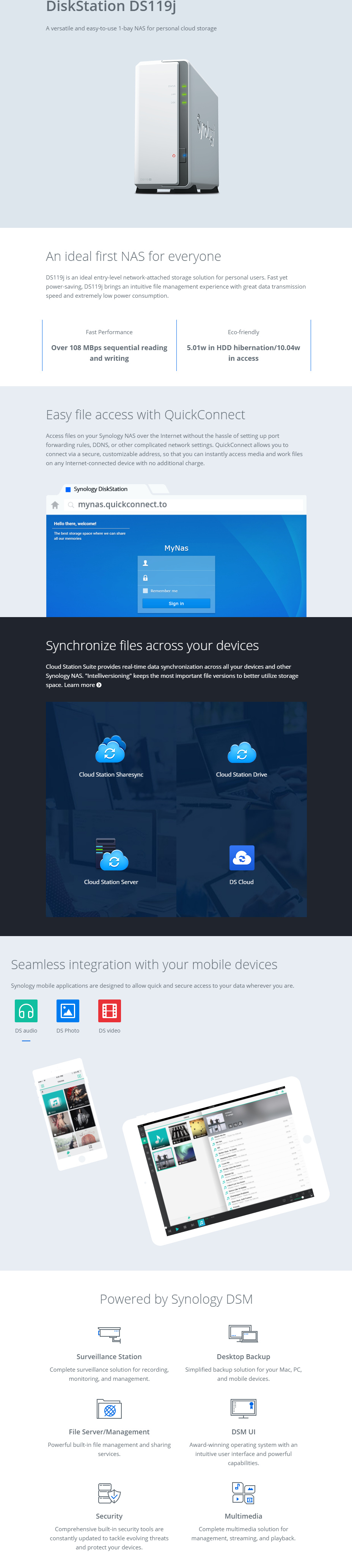Viewport: 352px width, 1568px height.
Task: Click the '5.01w in HDD hibernation/10.04w in access' text
Action: click(243, 353)
